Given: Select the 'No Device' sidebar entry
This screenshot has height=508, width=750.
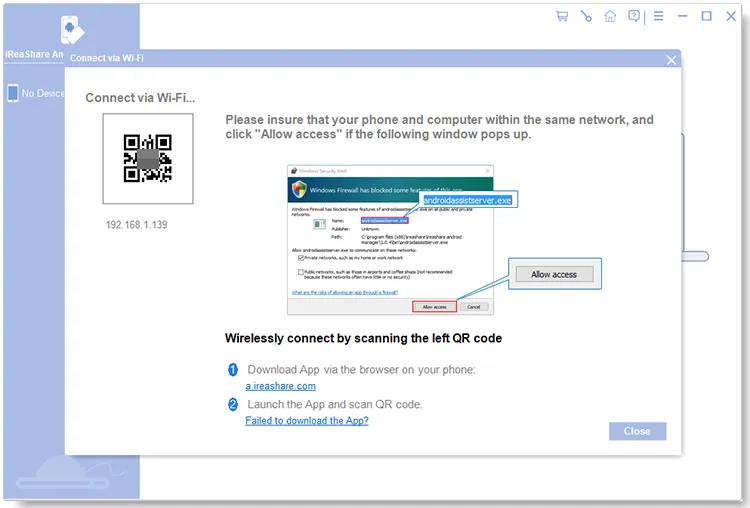Looking at the screenshot, I should click(36, 93).
